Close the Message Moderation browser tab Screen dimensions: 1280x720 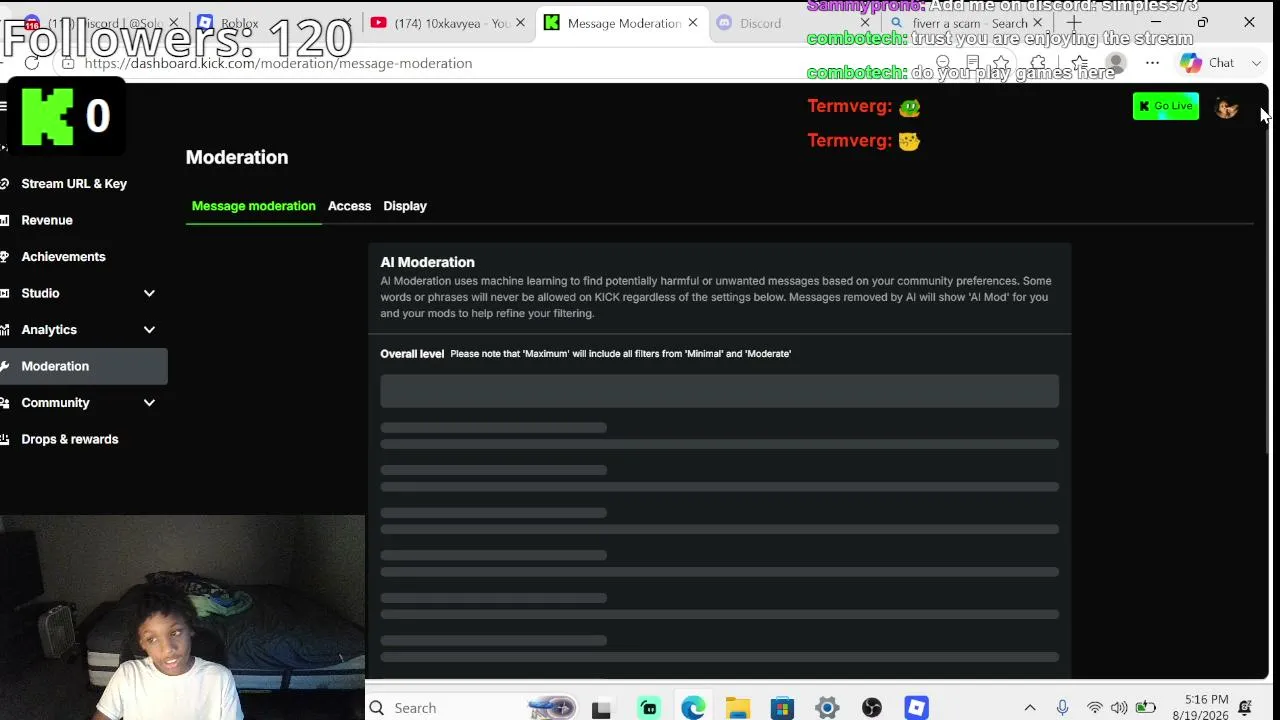tap(692, 23)
